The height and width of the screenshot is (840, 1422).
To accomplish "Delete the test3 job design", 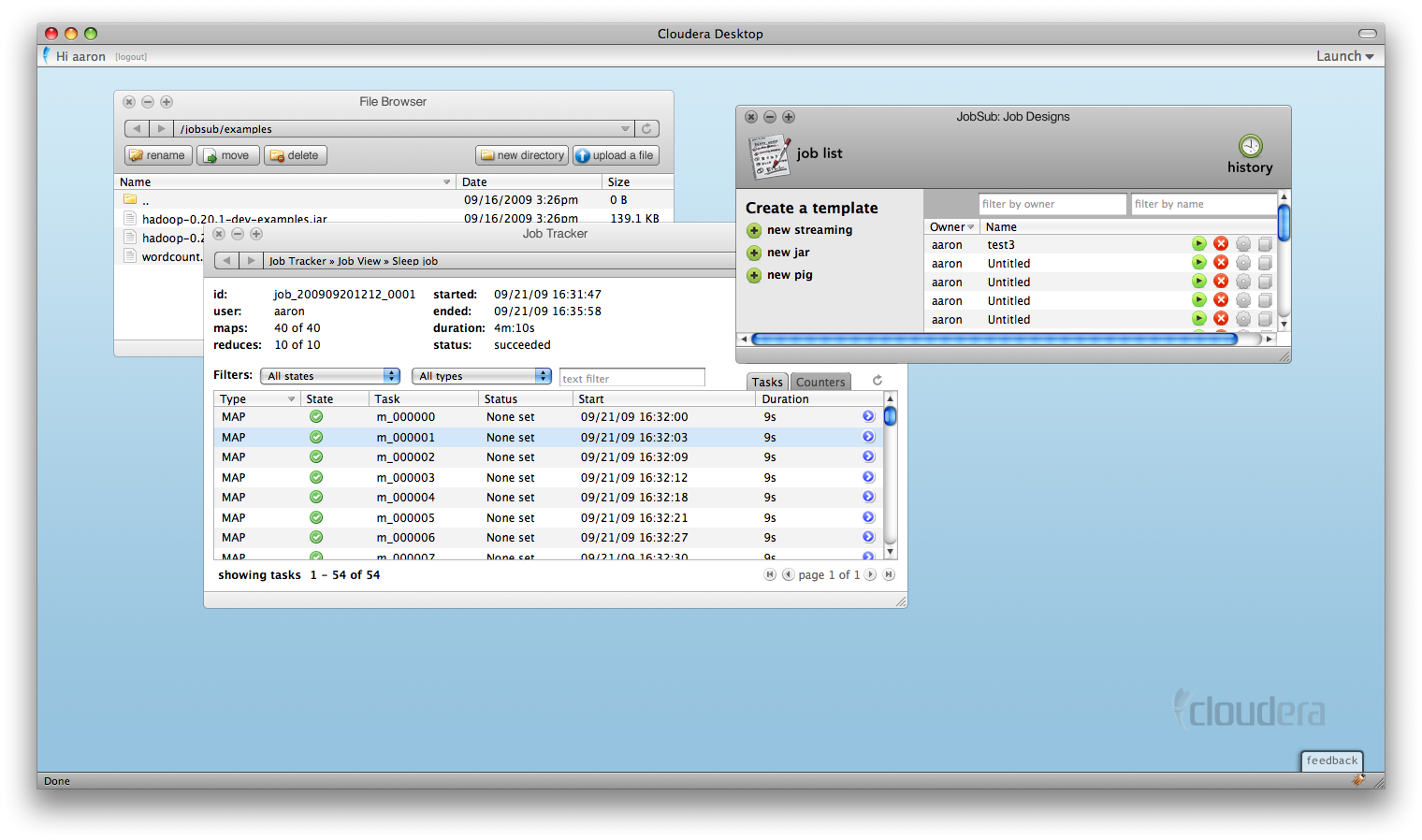I will tap(1221, 243).
